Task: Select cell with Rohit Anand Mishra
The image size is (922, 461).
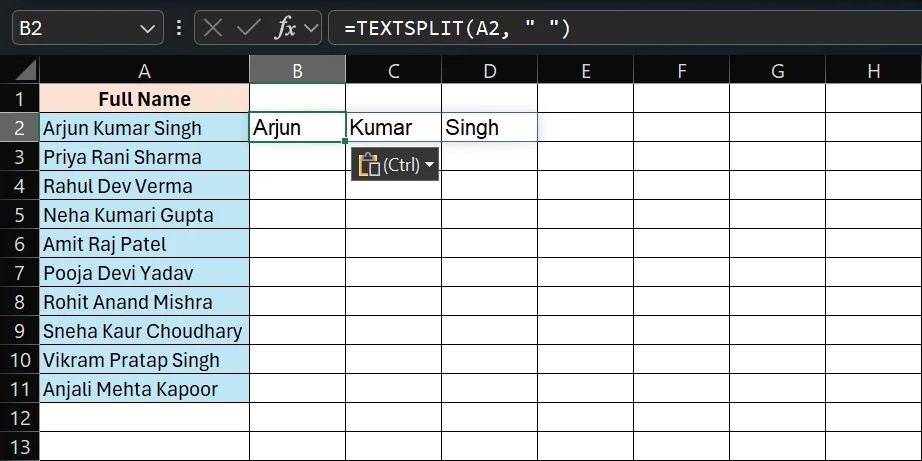Action: 144,301
